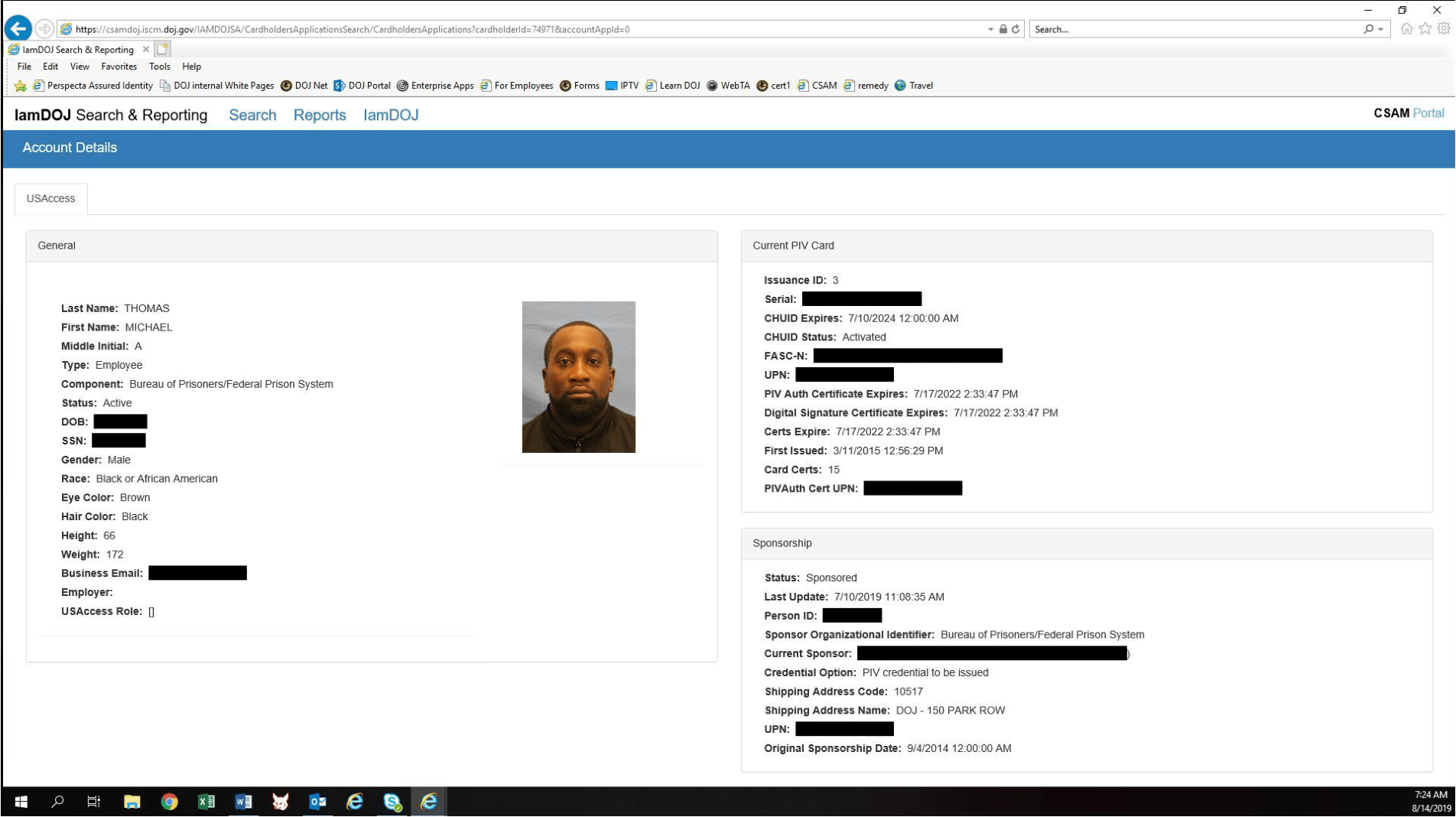The image size is (1456, 817).
Task: Click the security lock icon in address bar
Action: 1003,29
